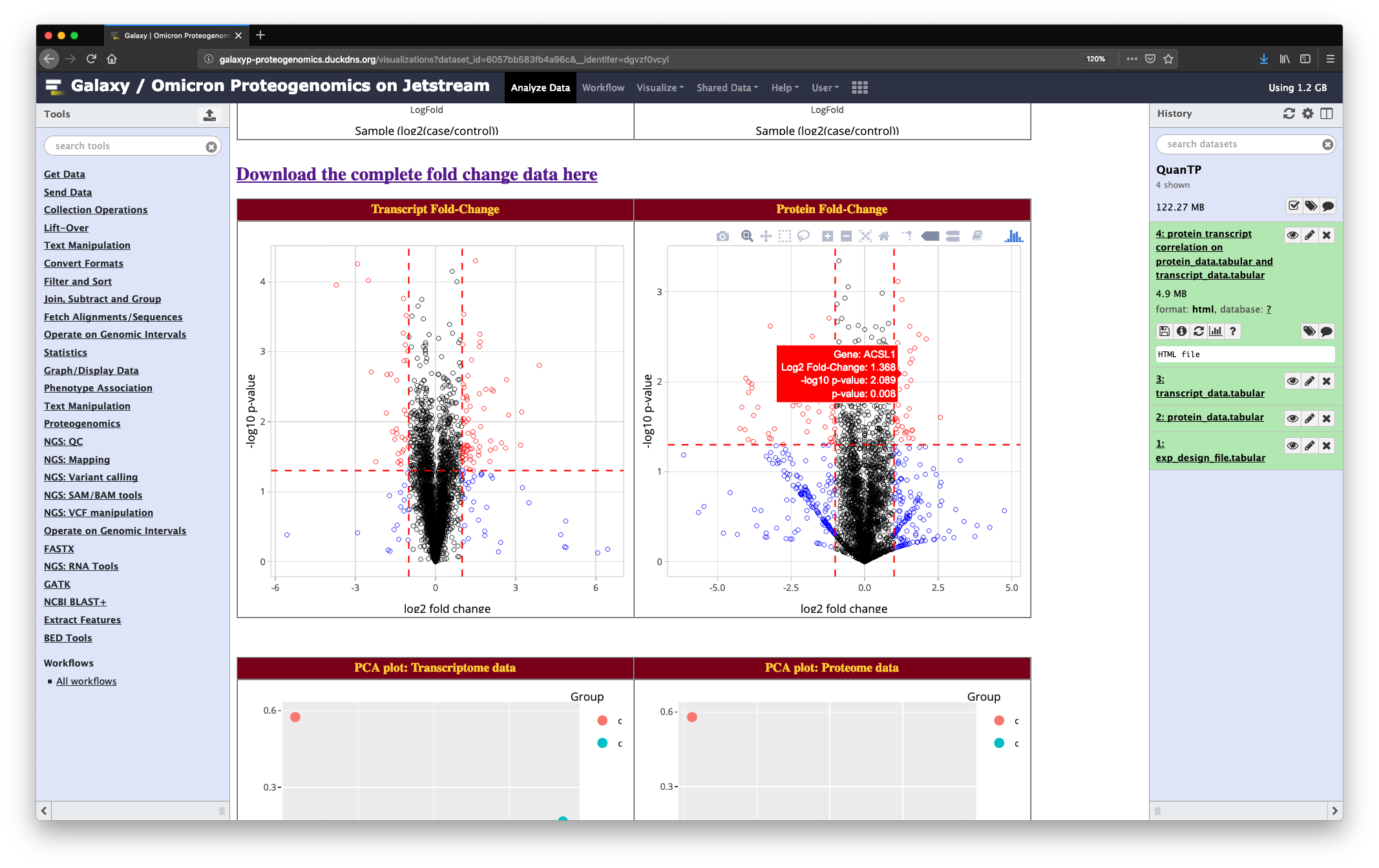Expand the Statistics tool section

(65, 353)
